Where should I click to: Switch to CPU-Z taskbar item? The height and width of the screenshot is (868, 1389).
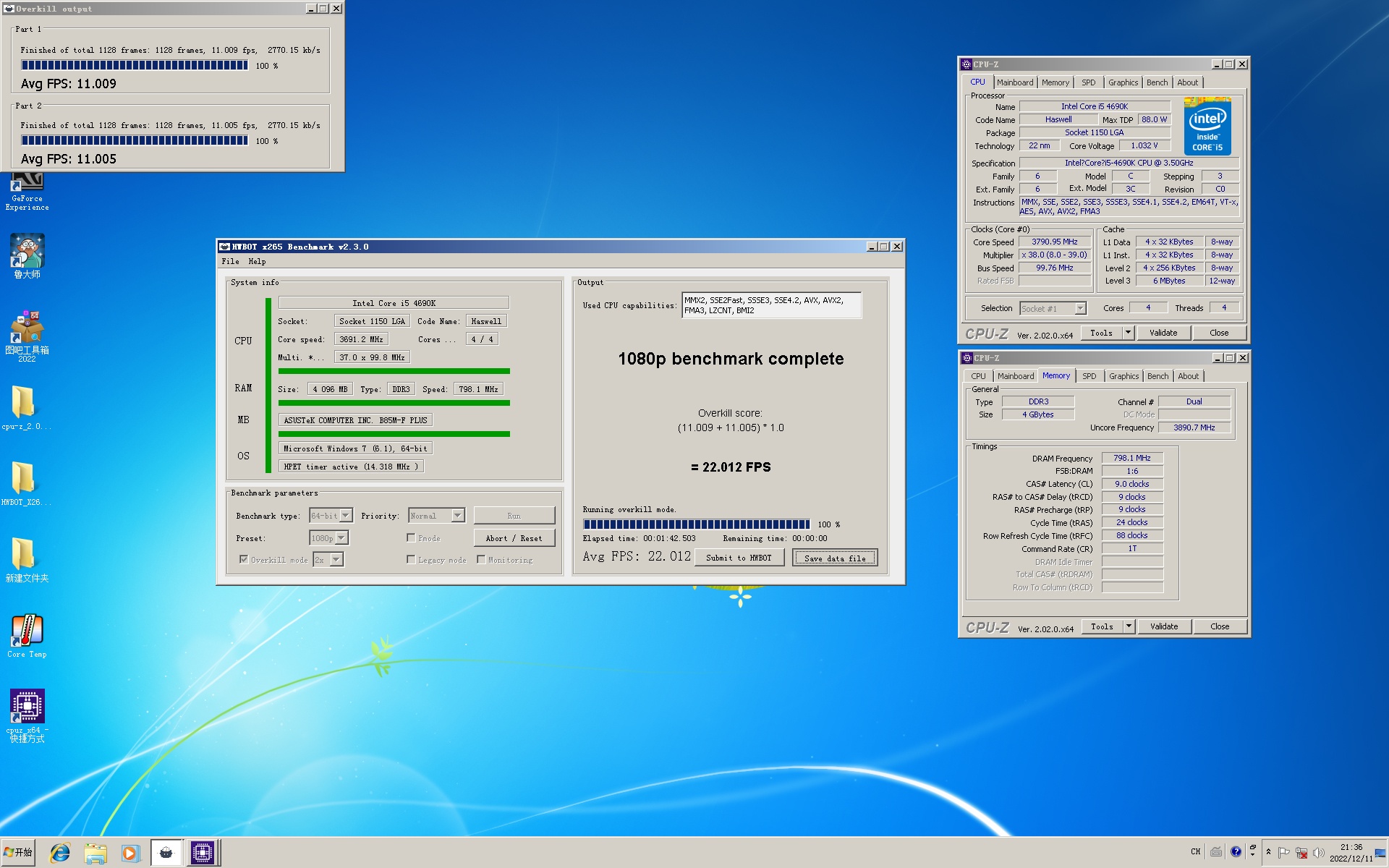click(x=203, y=853)
